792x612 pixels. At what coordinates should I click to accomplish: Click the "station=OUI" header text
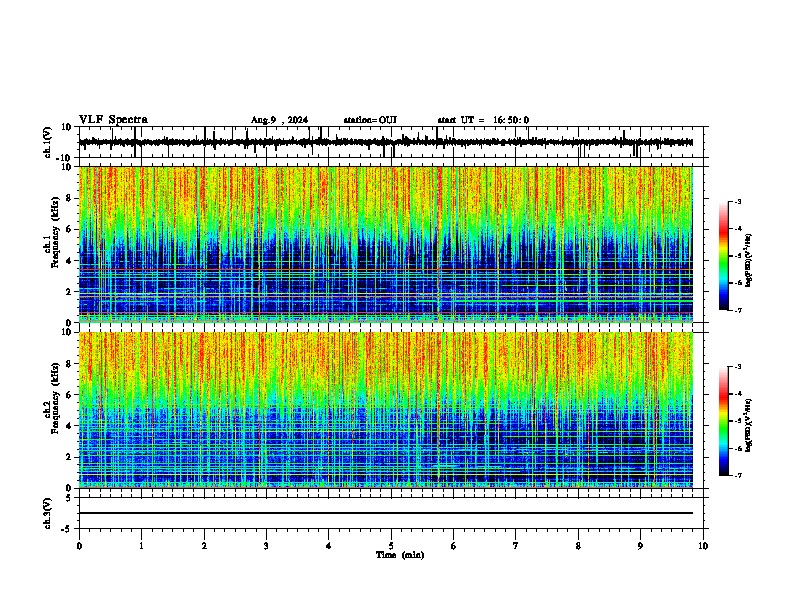(x=370, y=120)
